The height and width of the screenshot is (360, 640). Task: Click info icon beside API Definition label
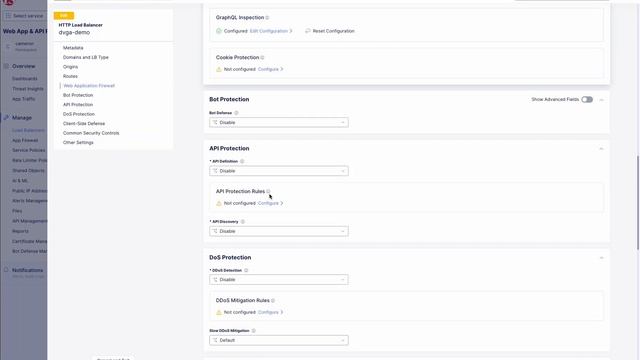click(242, 161)
